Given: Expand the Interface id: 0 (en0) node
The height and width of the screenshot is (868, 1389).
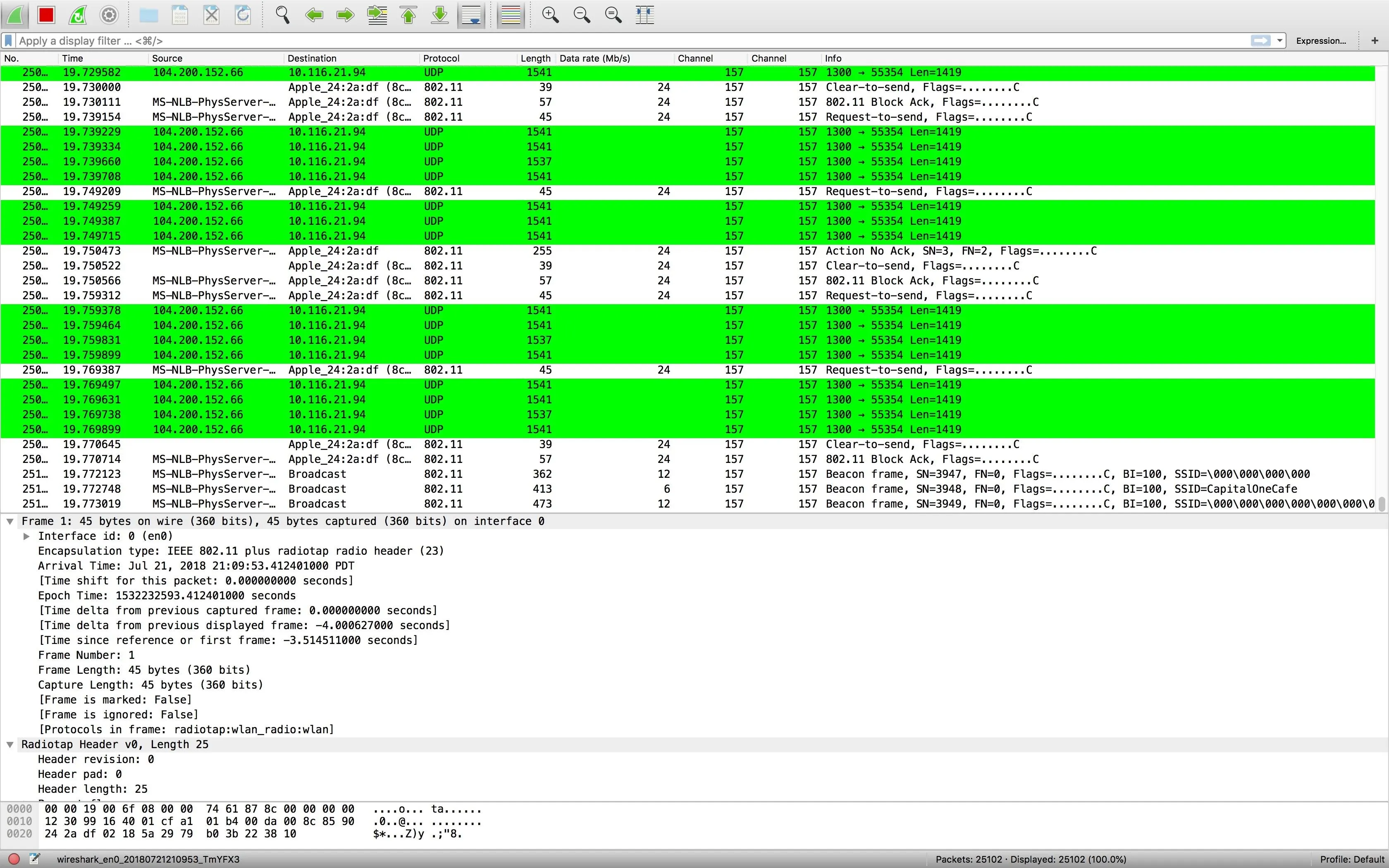Looking at the screenshot, I should point(26,536).
